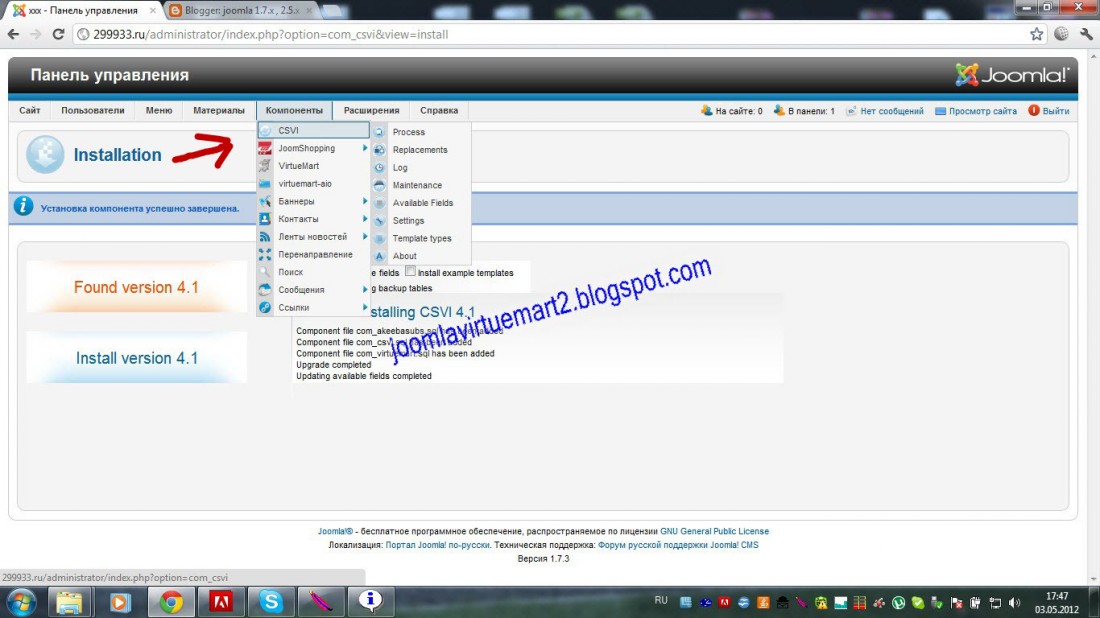Open Adobe Reader taskbar icon
The width and height of the screenshot is (1100, 618).
point(221,601)
